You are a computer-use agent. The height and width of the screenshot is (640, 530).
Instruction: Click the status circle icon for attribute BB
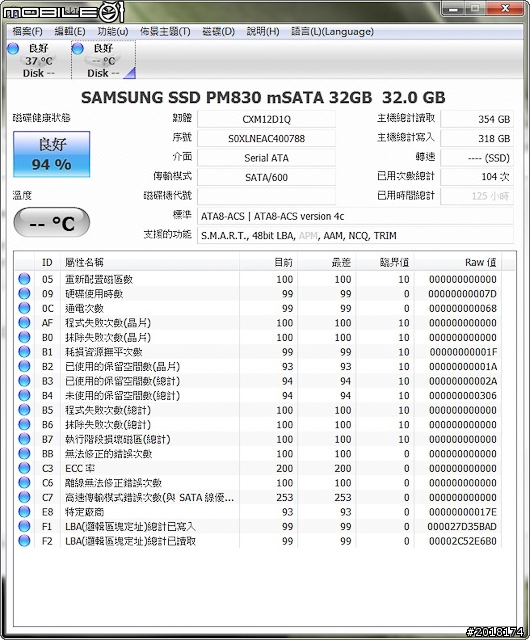click(x=24, y=453)
